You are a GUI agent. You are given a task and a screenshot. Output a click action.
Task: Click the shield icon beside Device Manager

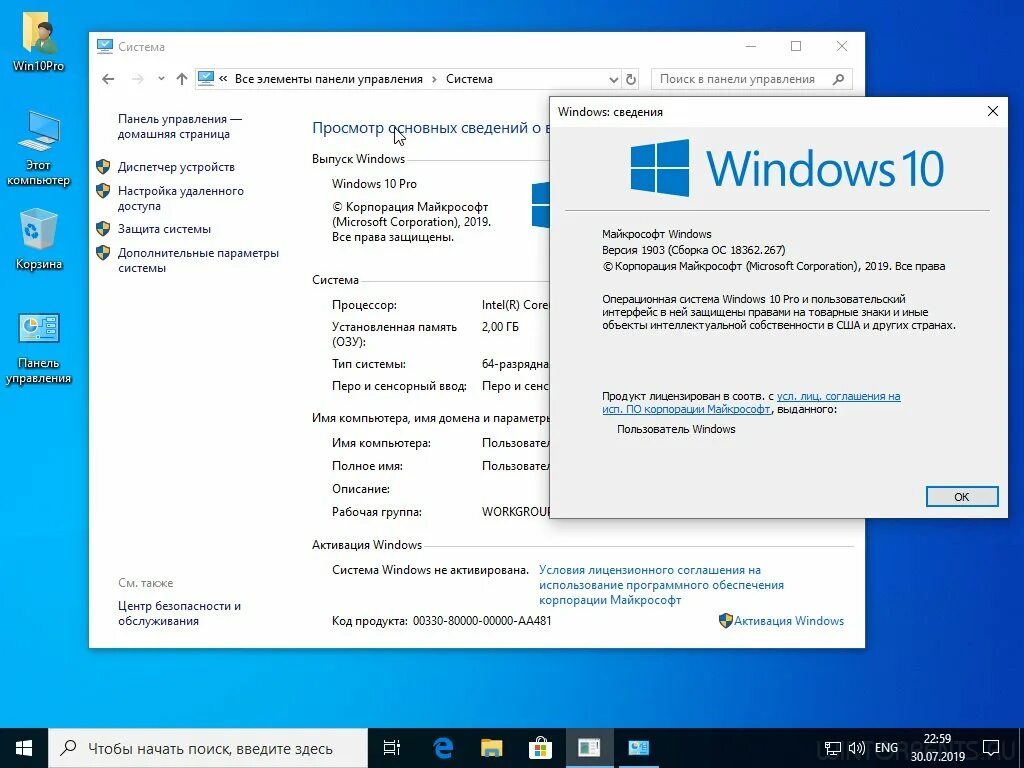click(103, 167)
